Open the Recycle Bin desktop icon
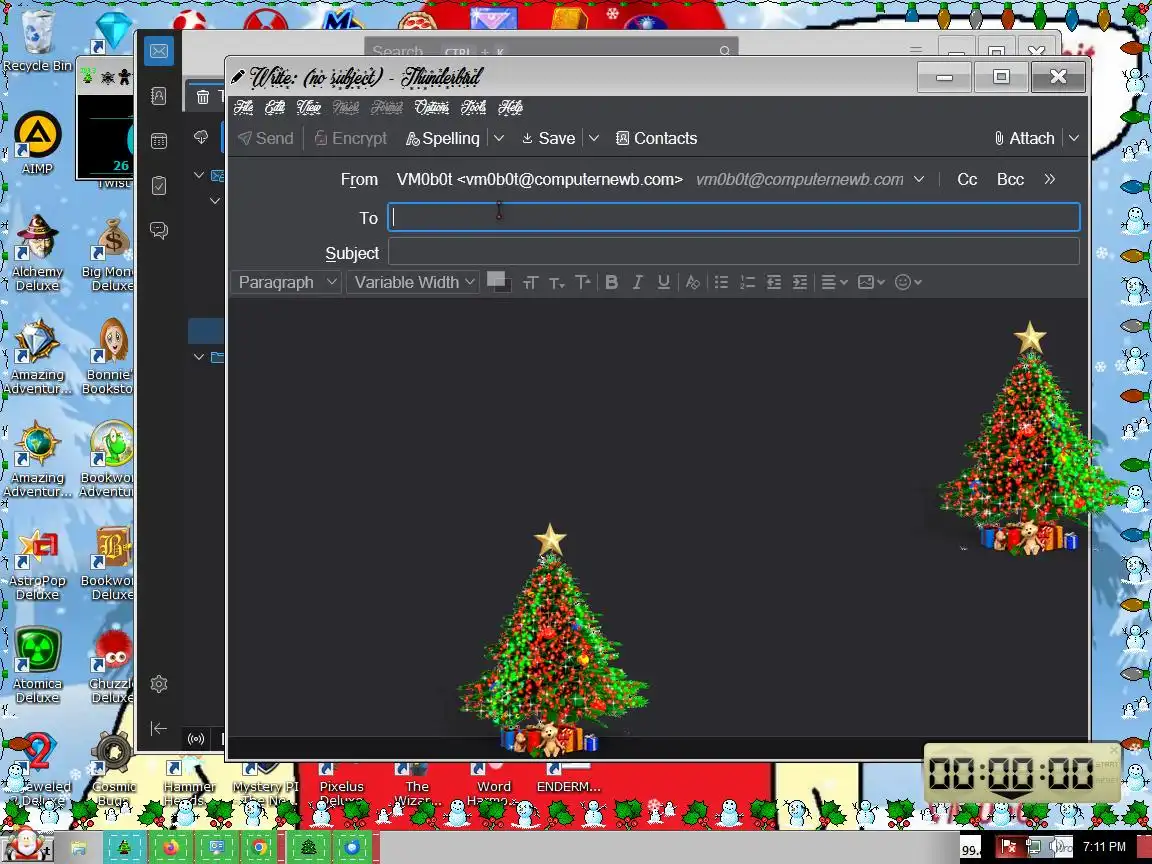Viewport: 1152px width, 864px height. 37,40
